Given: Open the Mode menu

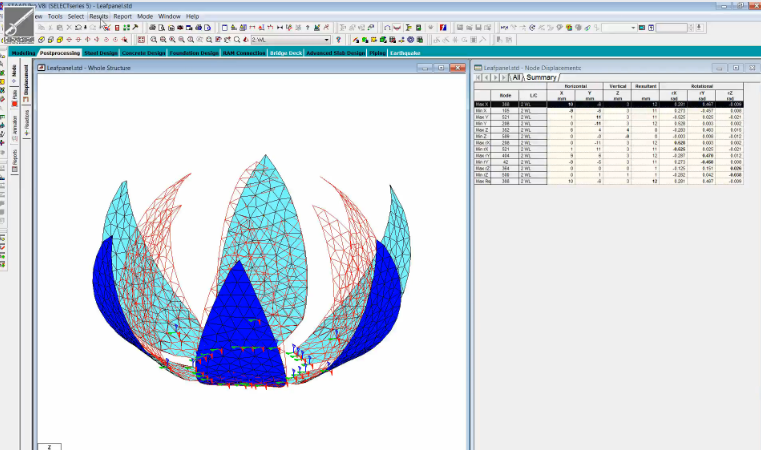Looking at the screenshot, I should coord(145,16).
